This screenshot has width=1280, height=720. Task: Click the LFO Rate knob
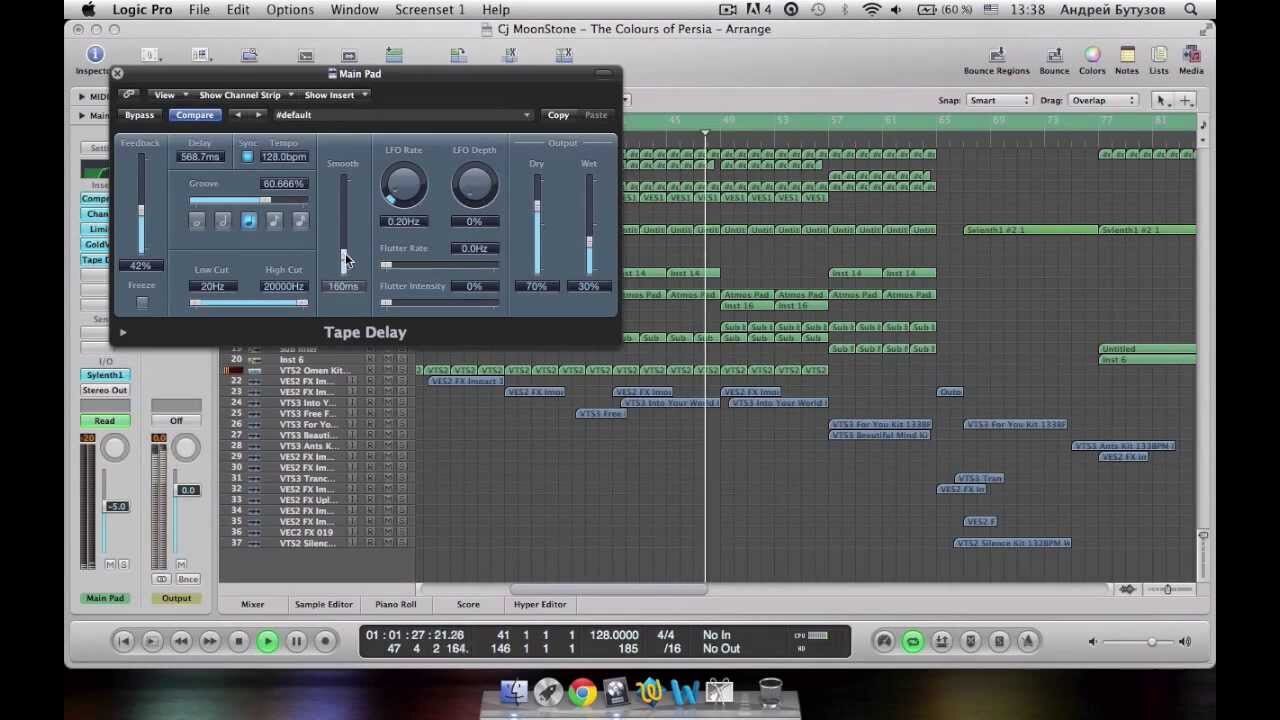pyautogui.click(x=404, y=186)
